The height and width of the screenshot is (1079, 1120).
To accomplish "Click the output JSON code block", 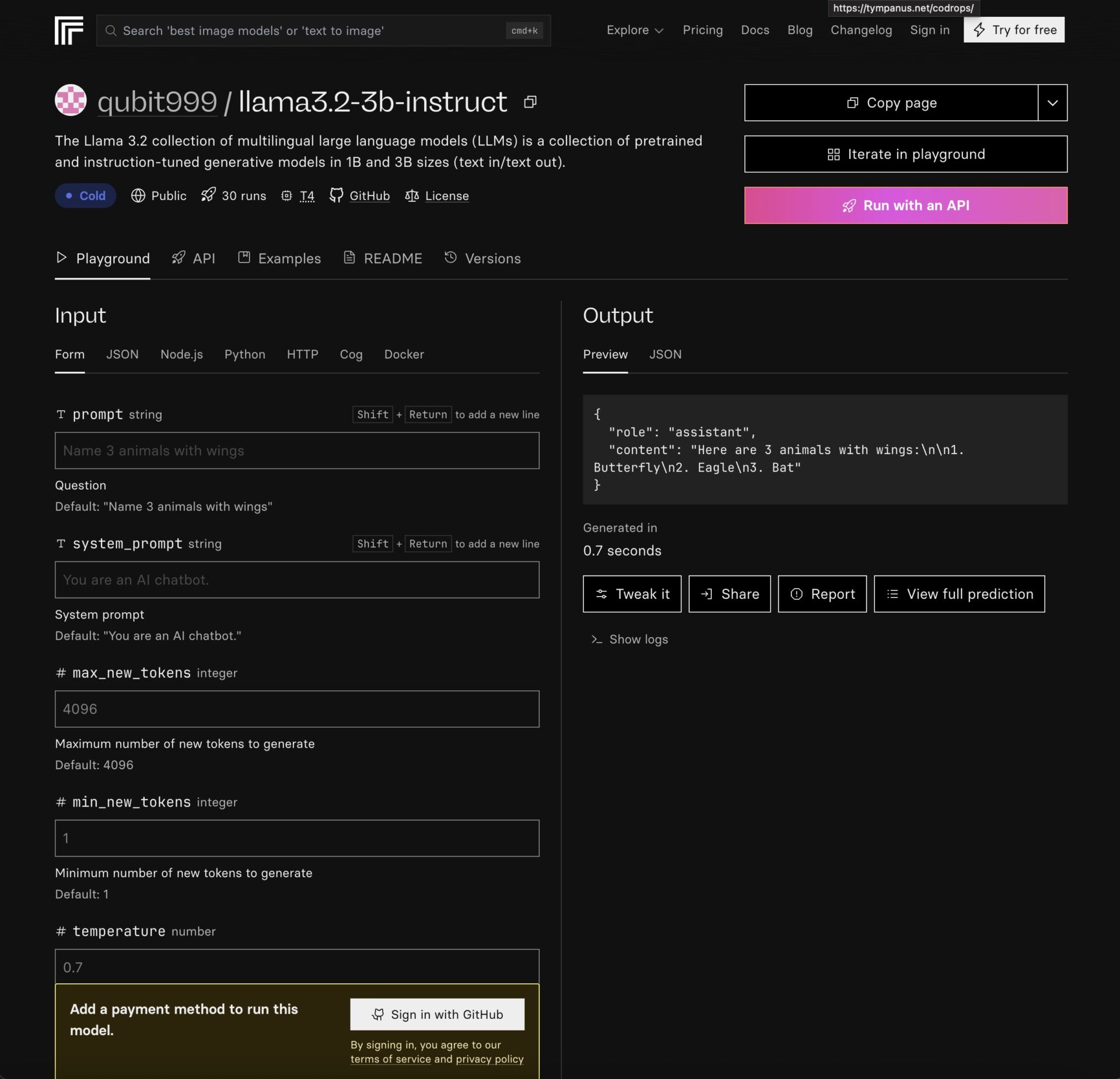I will pos(825,449).
